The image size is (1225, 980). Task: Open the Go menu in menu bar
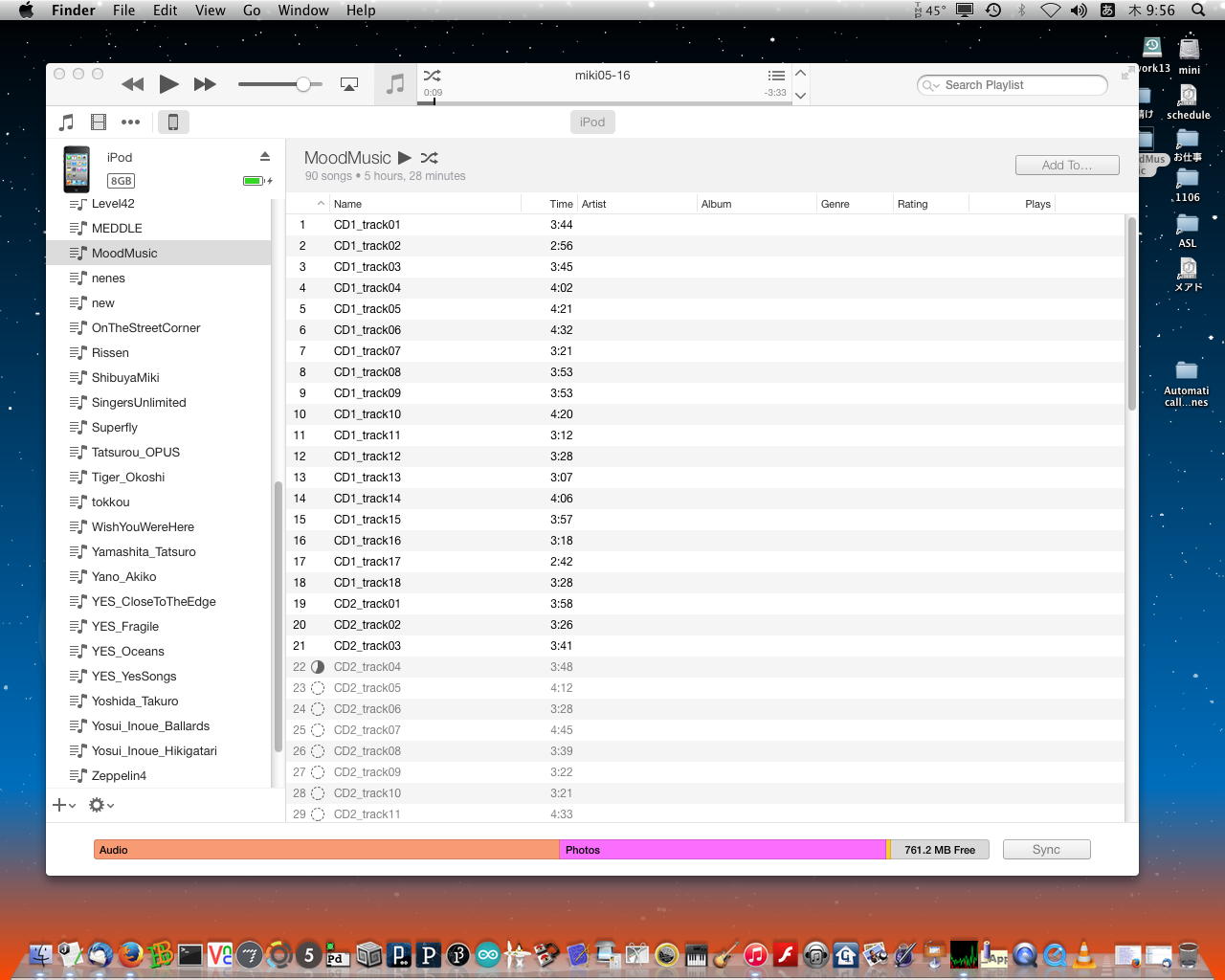(x=252, y=10)
